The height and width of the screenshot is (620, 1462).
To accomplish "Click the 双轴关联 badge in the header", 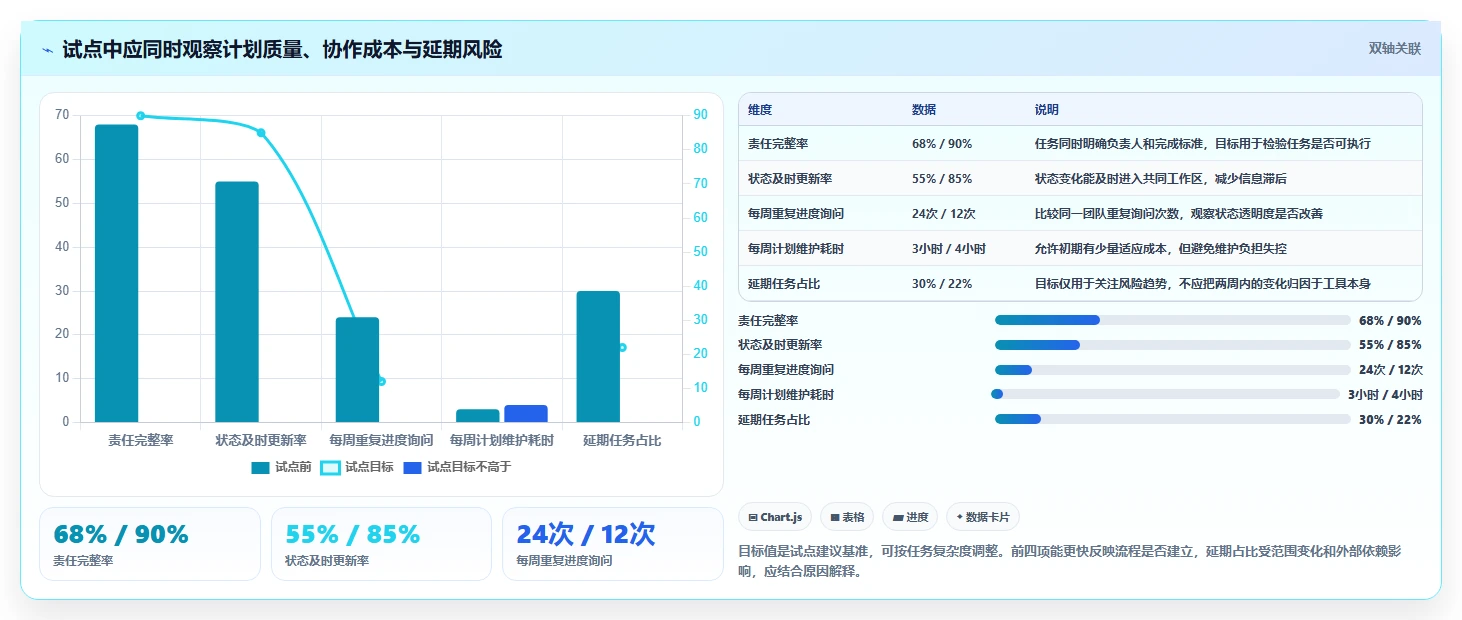I will click(1394, 48).
